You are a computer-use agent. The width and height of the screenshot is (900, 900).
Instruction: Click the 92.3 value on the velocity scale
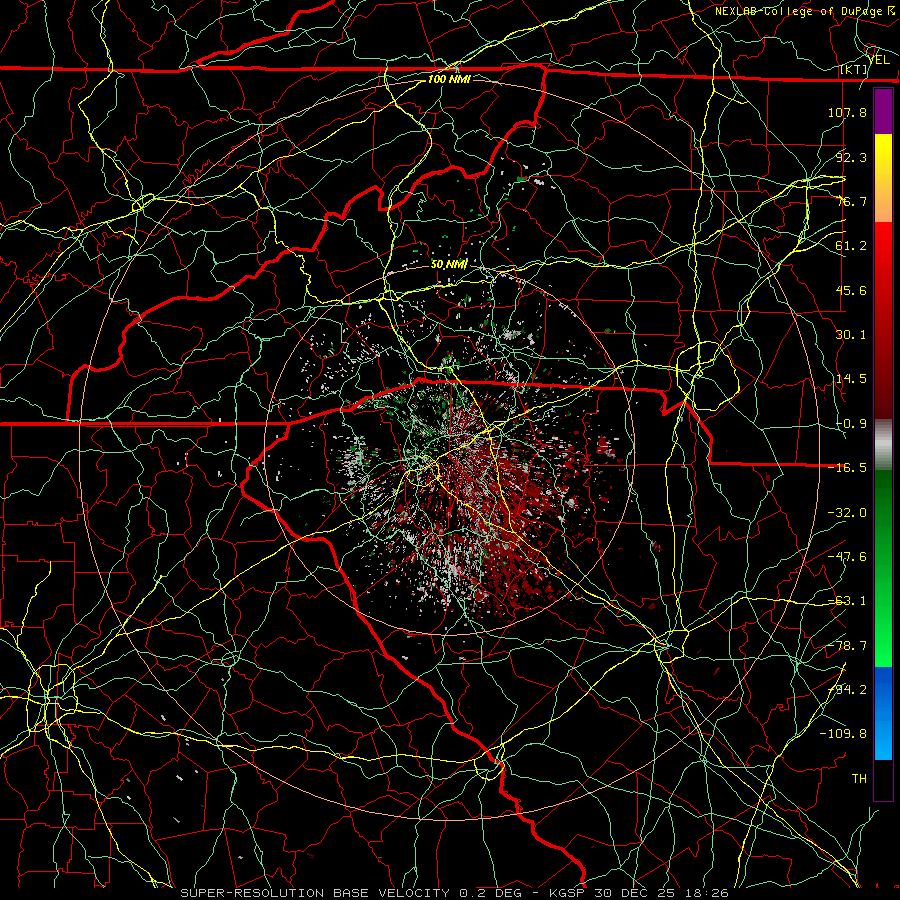tap(851, 157)
